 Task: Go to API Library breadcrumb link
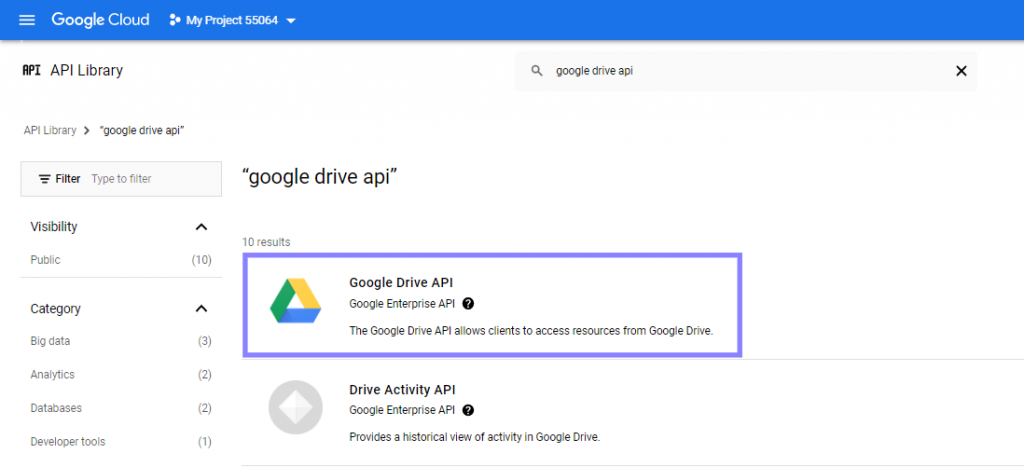pos(50,130)
